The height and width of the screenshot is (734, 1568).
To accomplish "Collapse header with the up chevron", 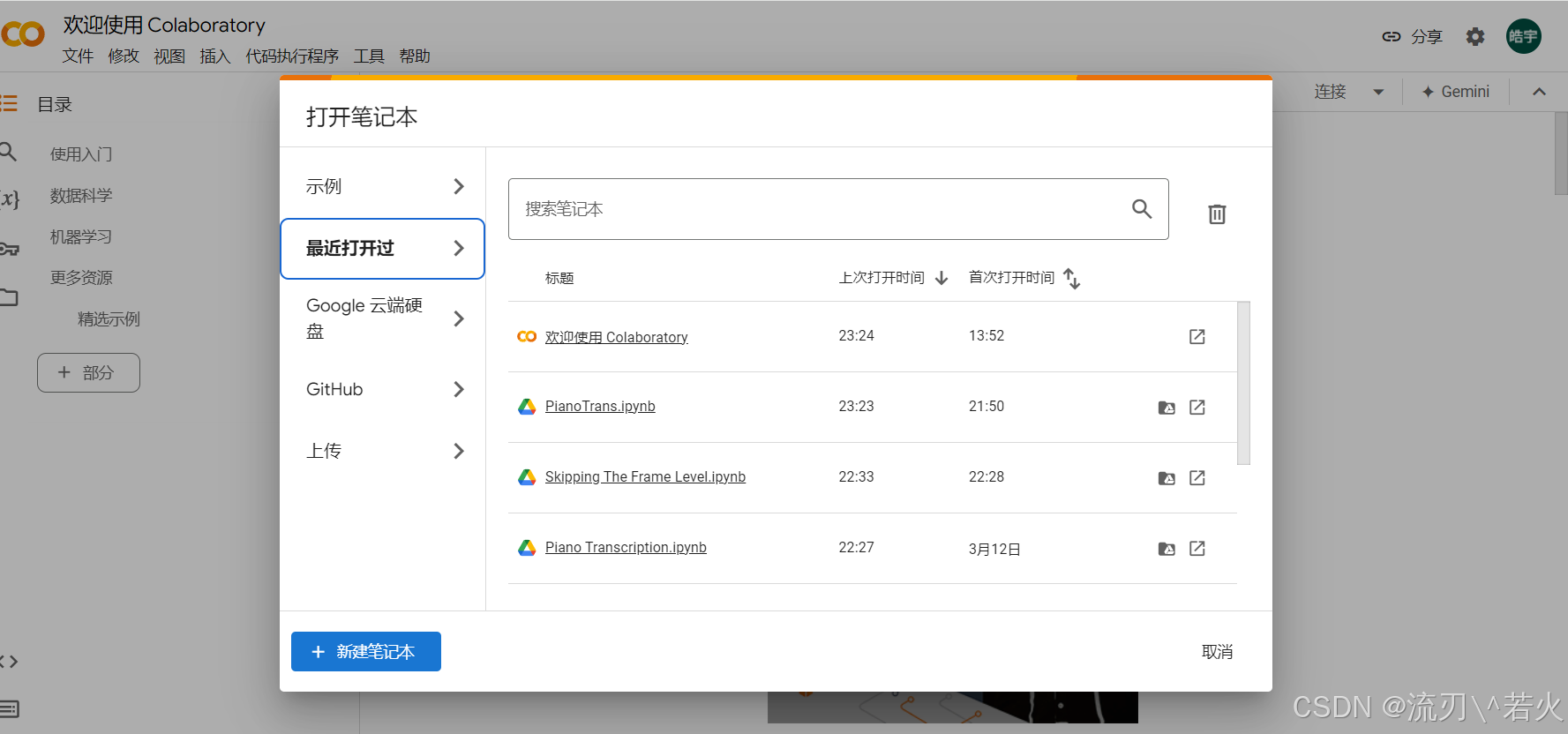I will tap(1539, 92).
